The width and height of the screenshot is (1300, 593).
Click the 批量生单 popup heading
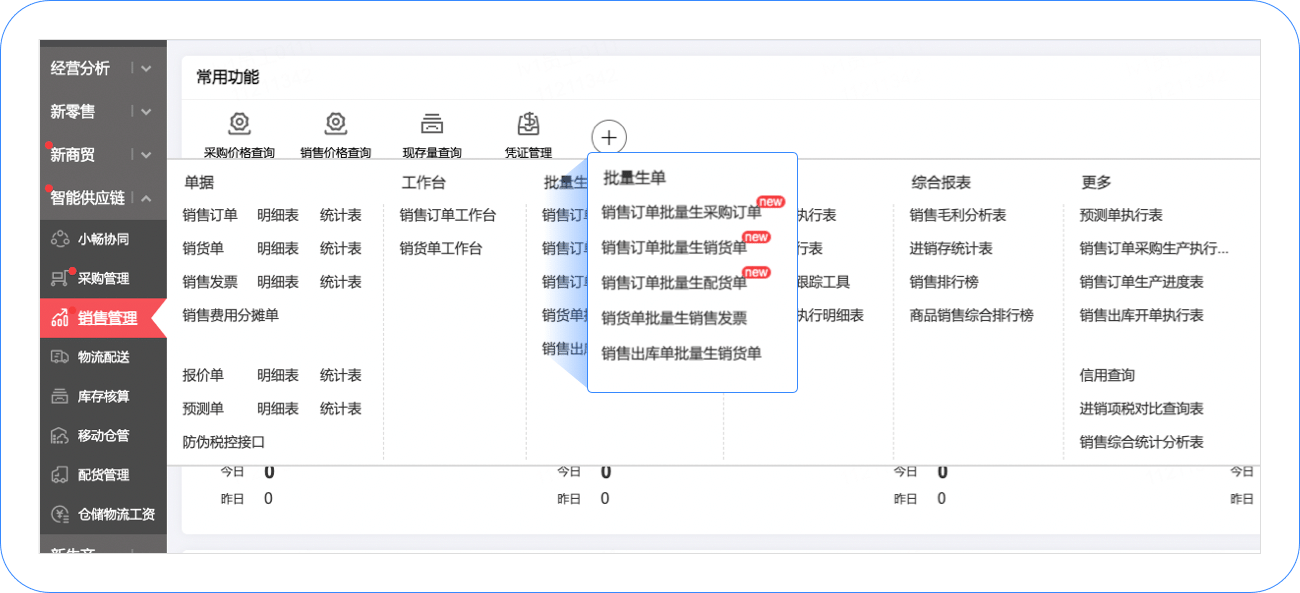(634, 177)
